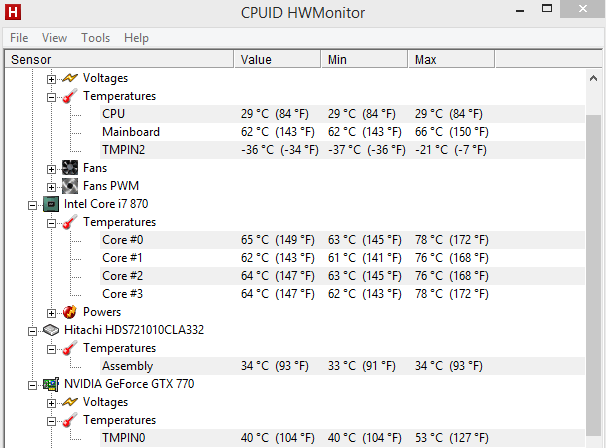606x448 pixels.
Task: Expand the NVIDIA Voltages node
Action: click(51, 403)
